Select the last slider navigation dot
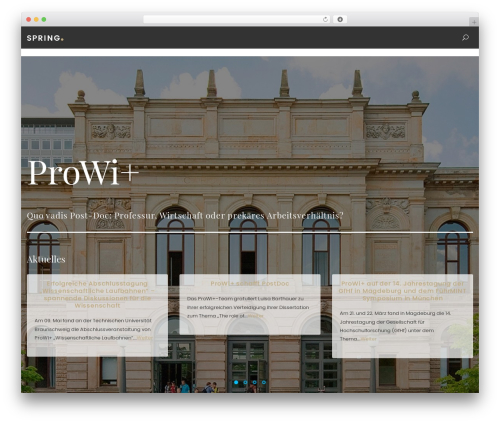This screenshot has height=423, width=500. [264, 382]
